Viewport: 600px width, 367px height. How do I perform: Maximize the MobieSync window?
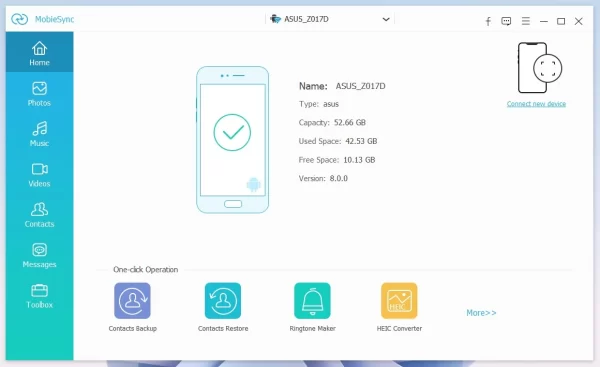(561, 21)
